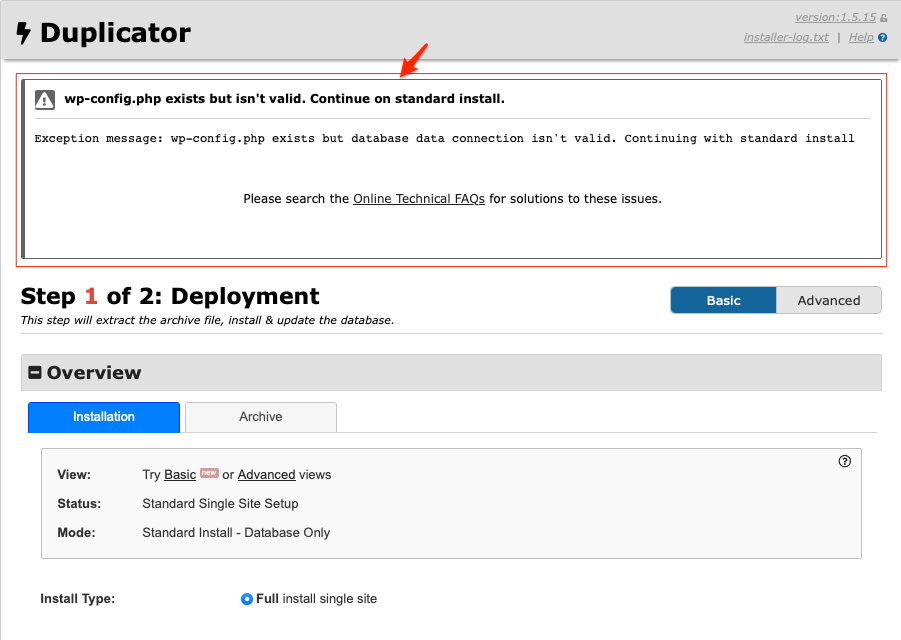Click the Duplicator lightning bolt logo
This screenshot has height=640, width=901.
pyautogui.click(x=23, y=34)
